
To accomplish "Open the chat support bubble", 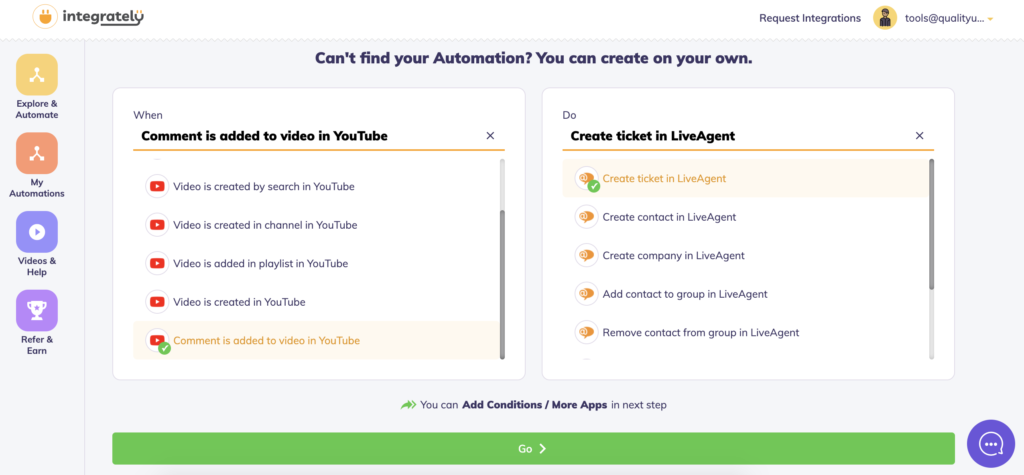I will (x=990, y=443).
